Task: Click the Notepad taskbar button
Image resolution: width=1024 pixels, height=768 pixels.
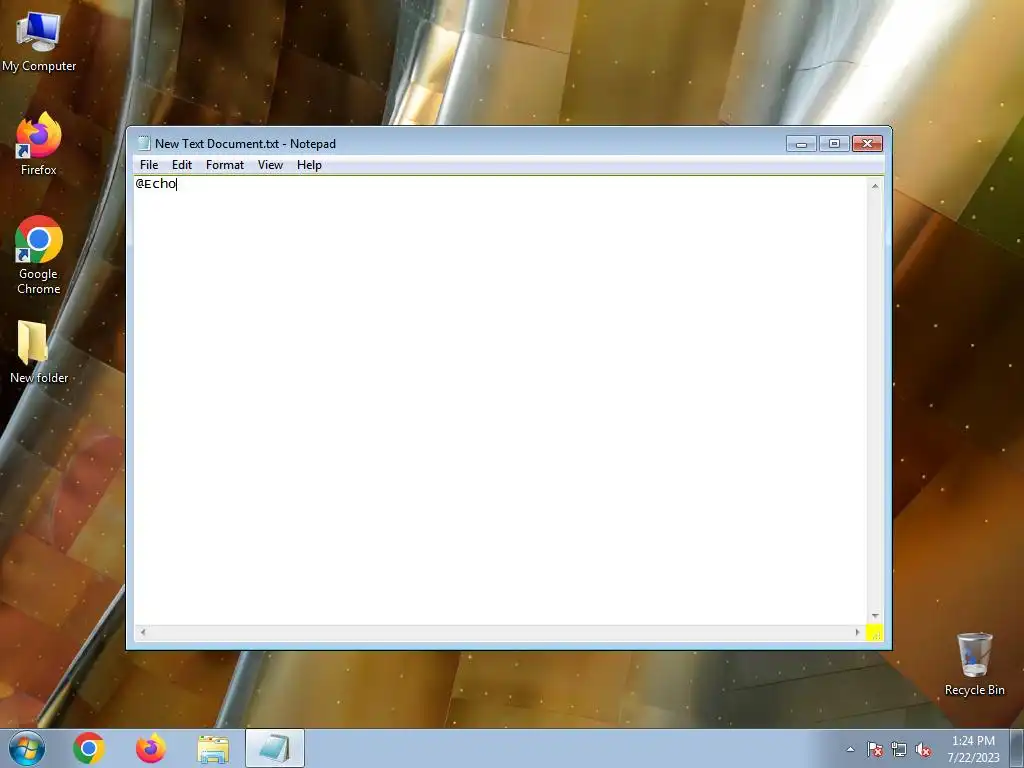Action: [x=275, y=748]
